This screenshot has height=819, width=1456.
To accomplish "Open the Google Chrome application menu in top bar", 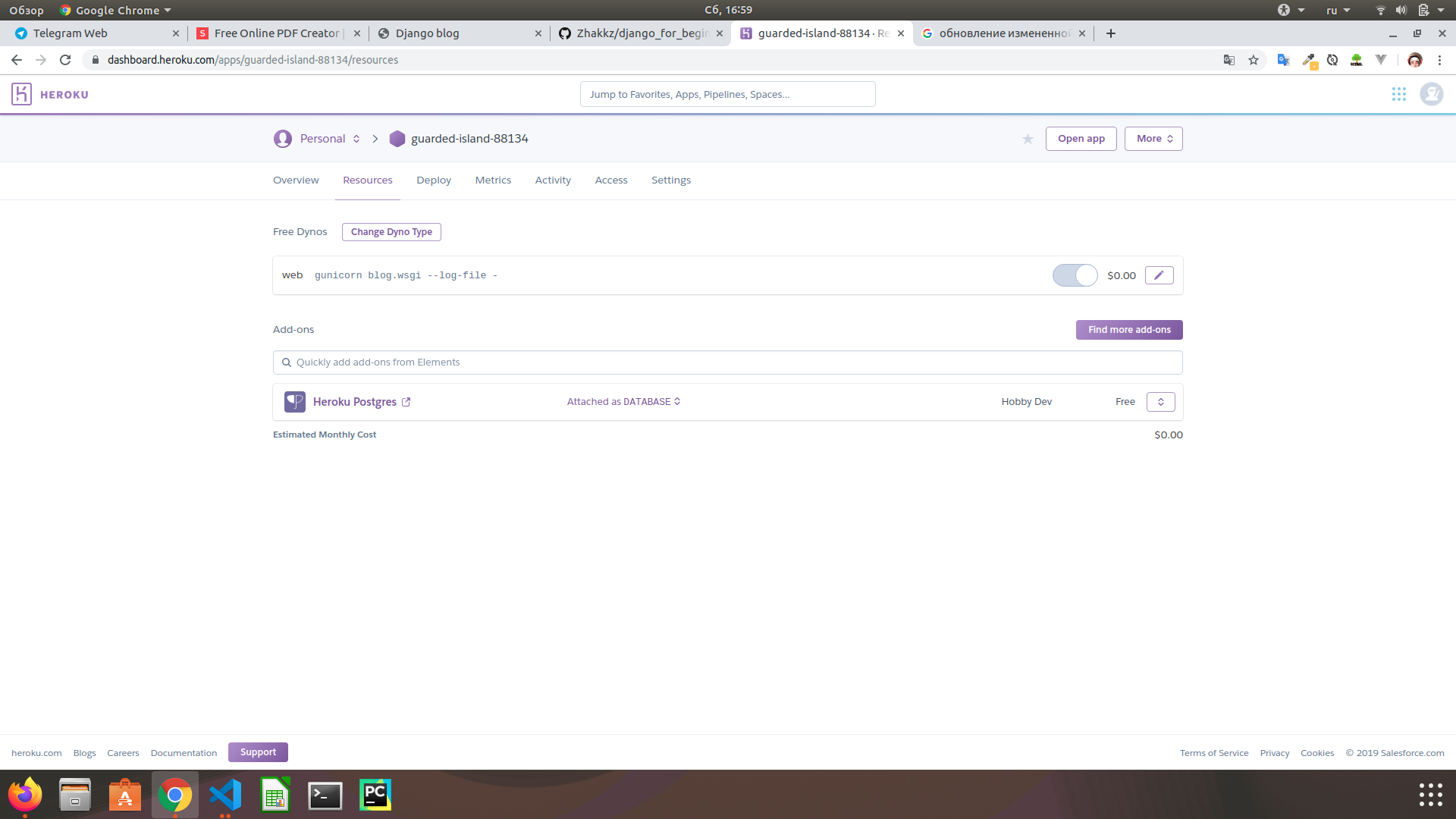I will 115,10.
